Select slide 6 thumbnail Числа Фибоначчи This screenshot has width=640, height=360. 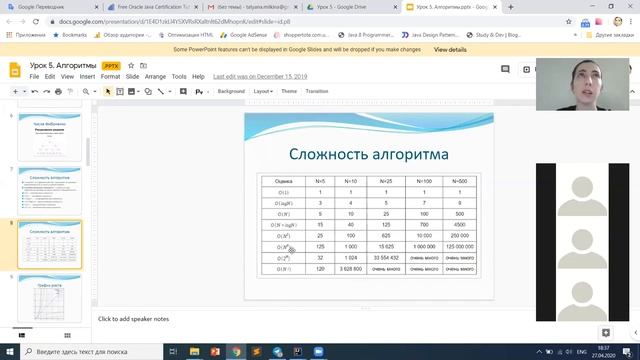pos(50,137)
